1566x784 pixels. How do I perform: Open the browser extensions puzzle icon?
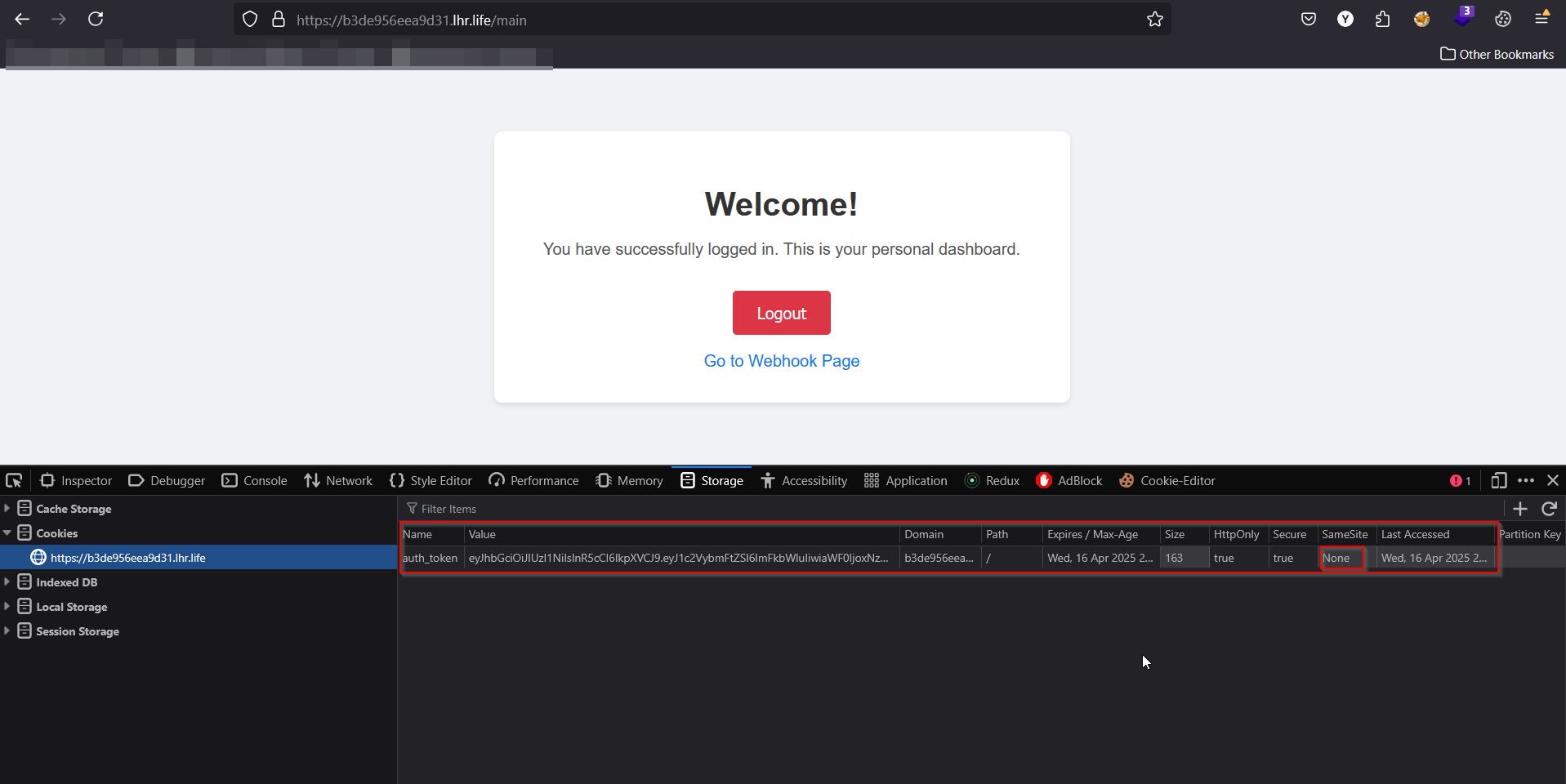coord(1382,20)
